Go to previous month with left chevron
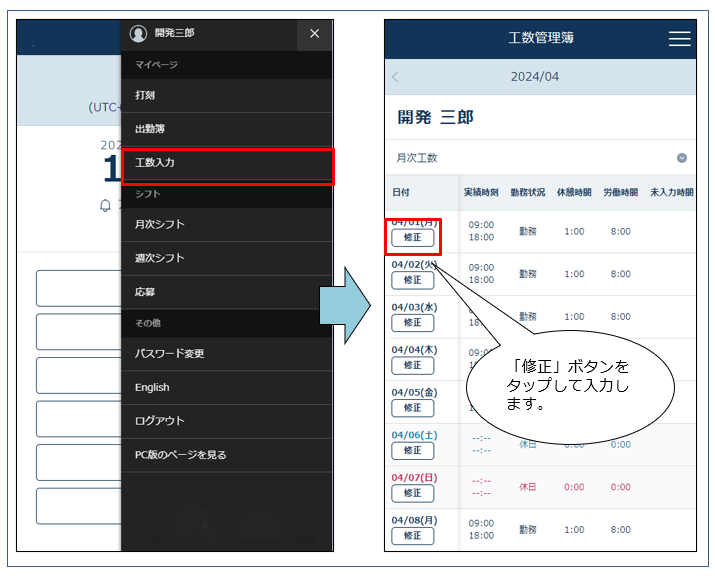The width and height of the screenshot is (715, 576). point(395,77)
